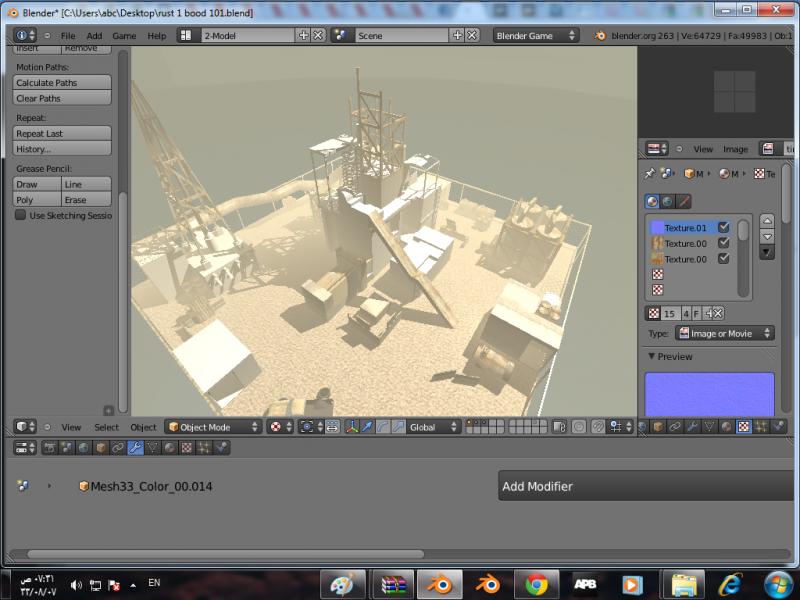The height and width of the screenshot is (600, 800).
Task: Click the brush textures icon button
Action: [x=685, y=201]
